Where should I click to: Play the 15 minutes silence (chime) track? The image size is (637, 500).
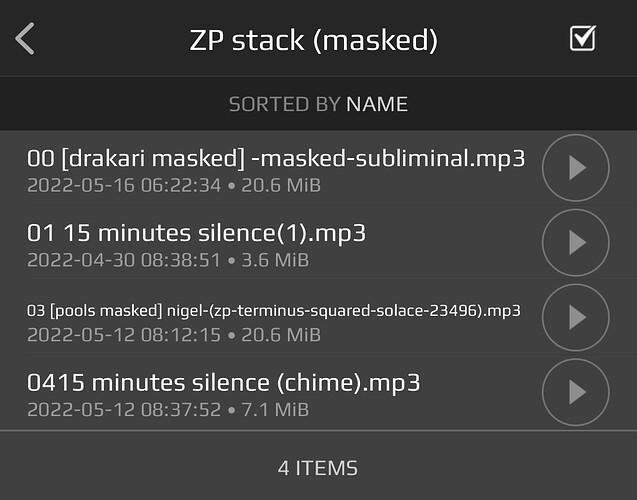click(x=576, y=392)
